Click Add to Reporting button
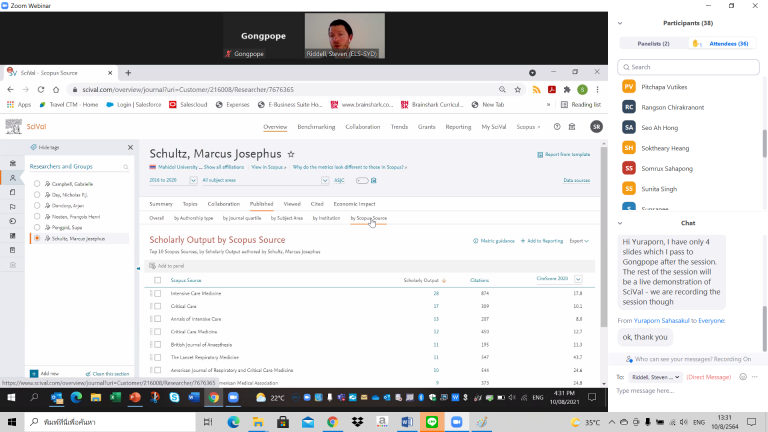The image size is (768, 432). (x=542, y=241)
